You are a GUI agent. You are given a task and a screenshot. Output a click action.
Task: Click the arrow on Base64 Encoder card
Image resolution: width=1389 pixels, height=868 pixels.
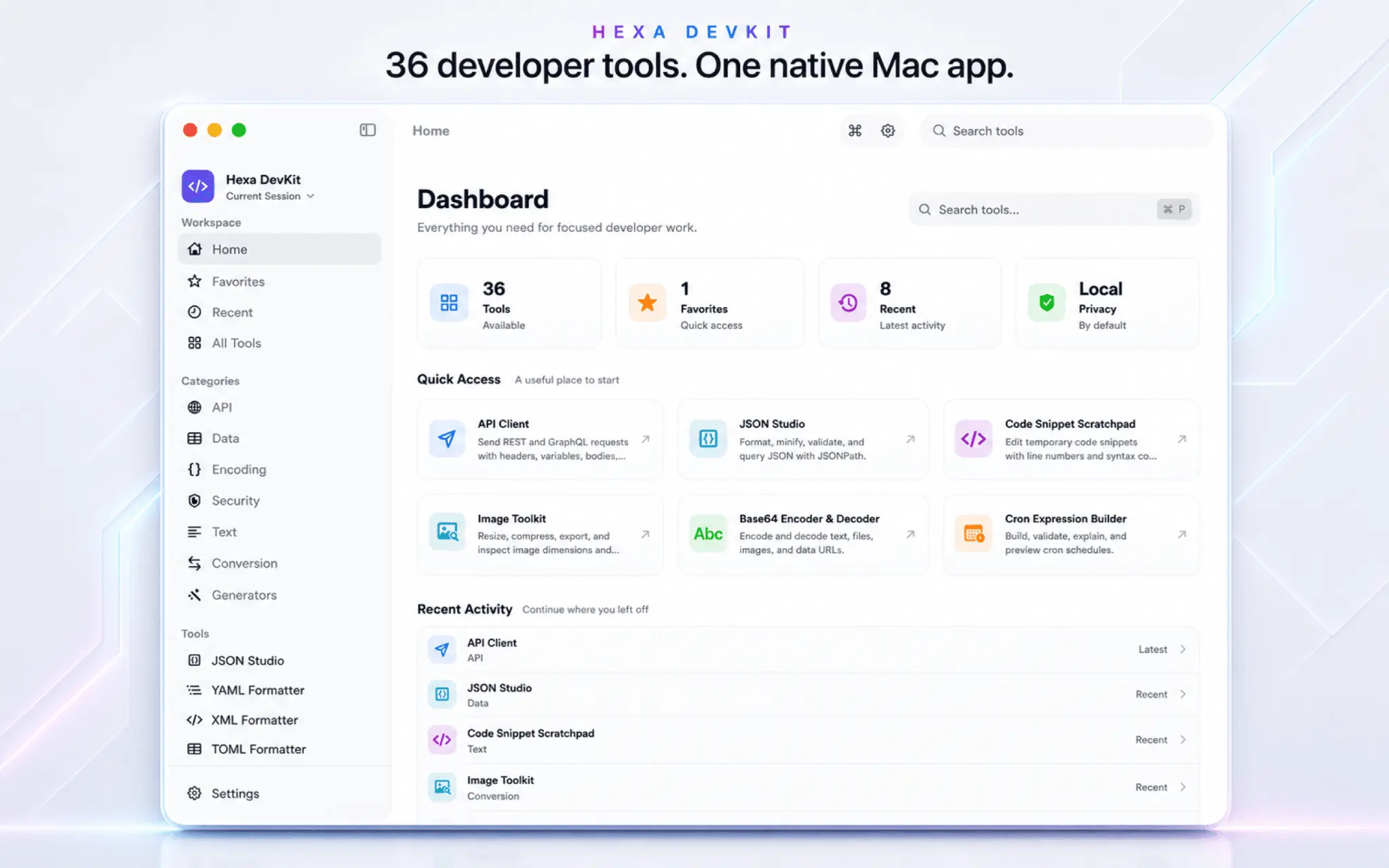tap(911, 534)
